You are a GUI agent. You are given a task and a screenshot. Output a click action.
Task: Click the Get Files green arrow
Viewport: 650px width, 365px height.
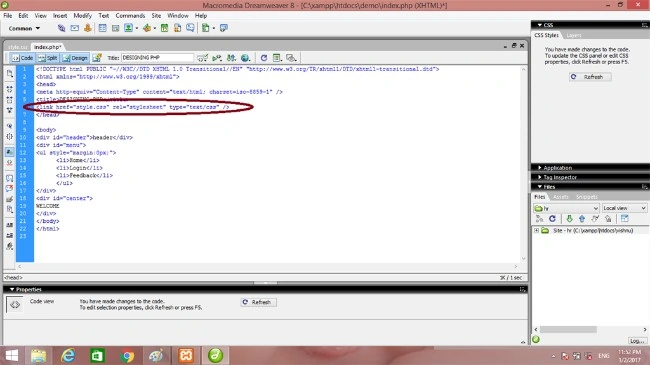point(569,219)
